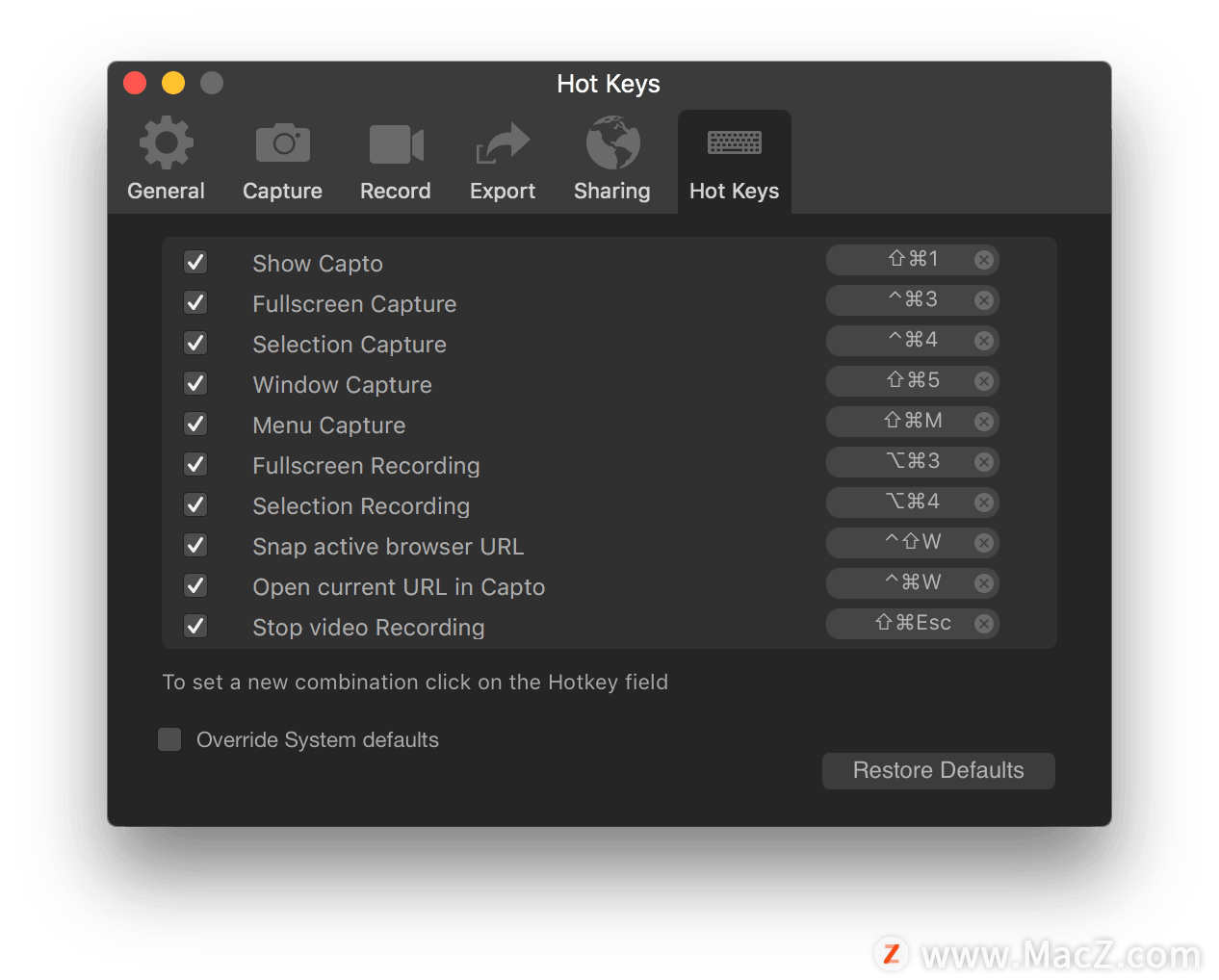Uncheck Open current URL in Capto
The width and height of the screenshot is (1219, 980).
[x=195, y=585]
